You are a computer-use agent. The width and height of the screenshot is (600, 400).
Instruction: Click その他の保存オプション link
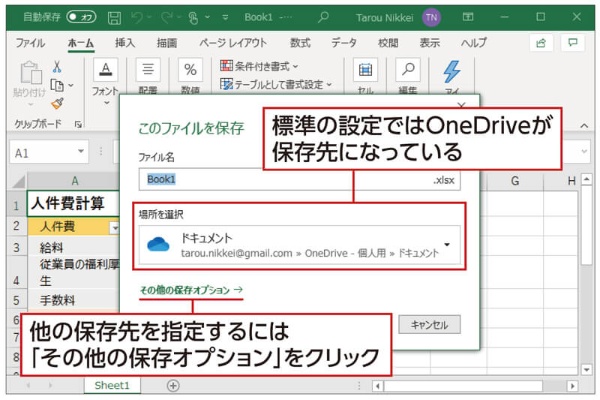191,290
